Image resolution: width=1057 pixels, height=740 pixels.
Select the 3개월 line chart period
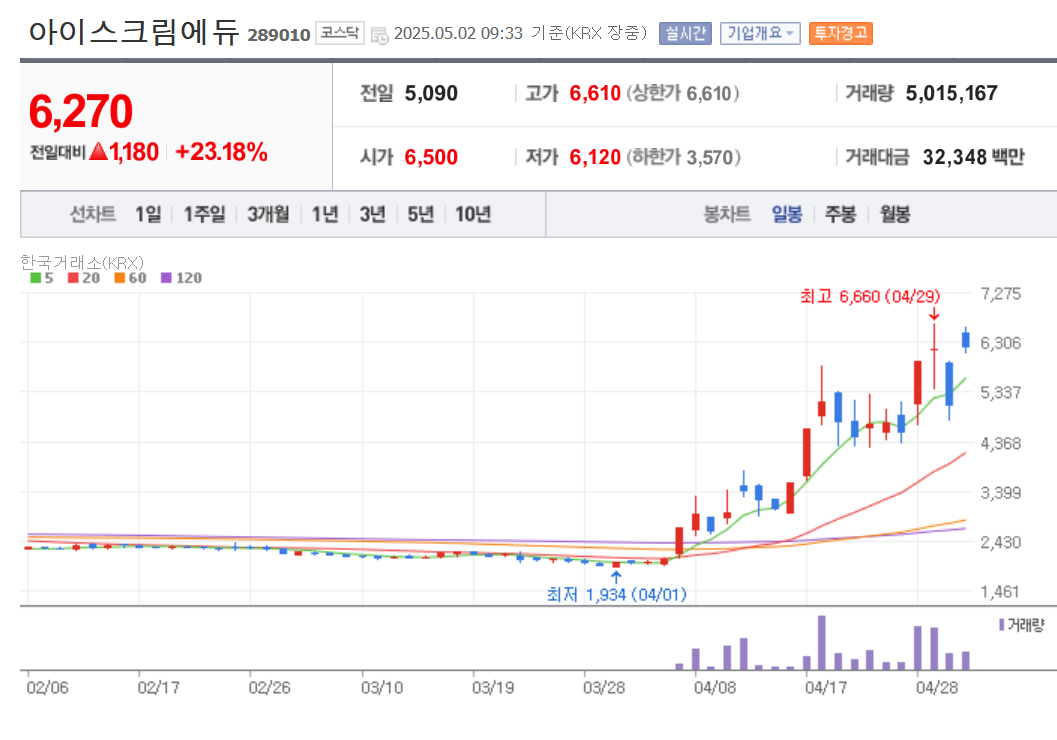[268, 214]
